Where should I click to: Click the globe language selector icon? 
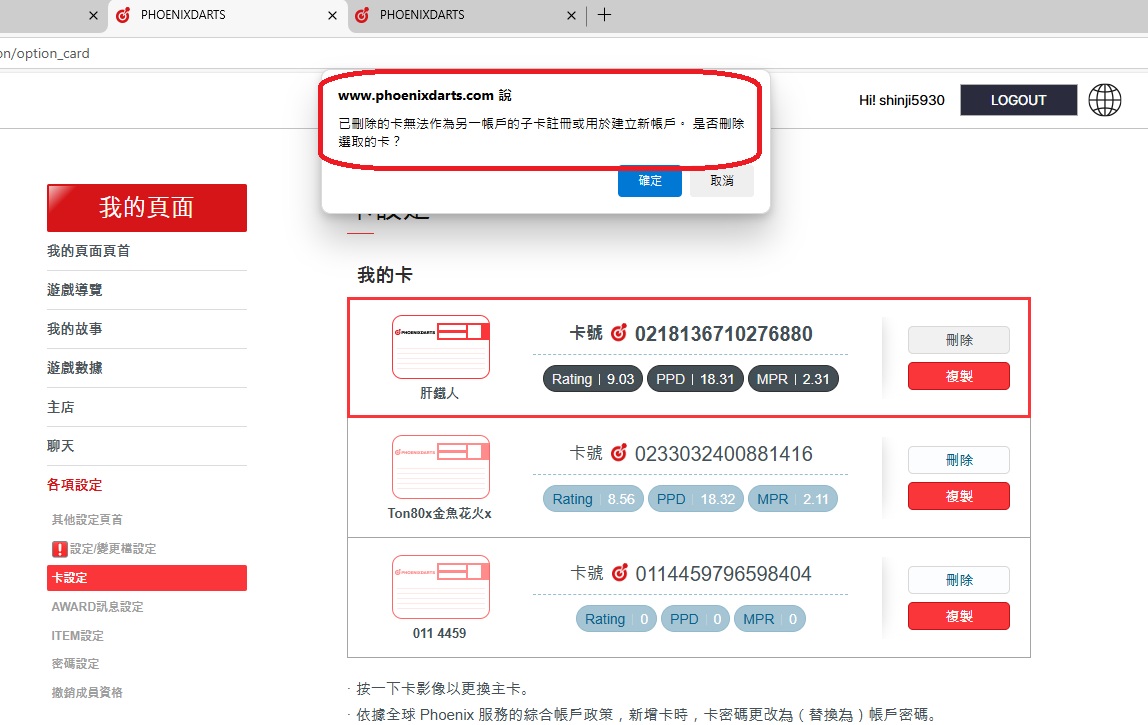pyautogui.click(x=1104, y=100)
